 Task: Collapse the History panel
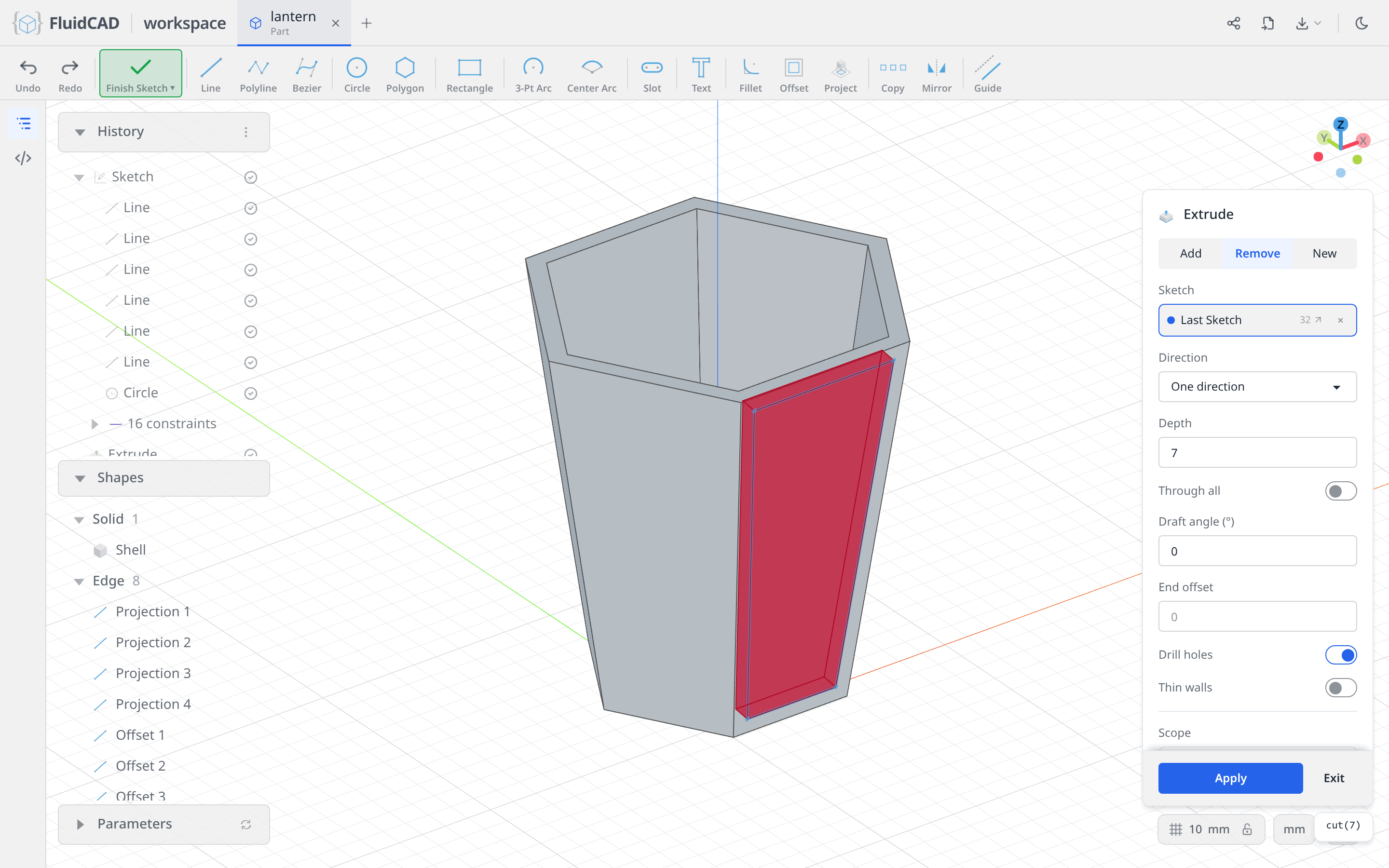(80, 132)
